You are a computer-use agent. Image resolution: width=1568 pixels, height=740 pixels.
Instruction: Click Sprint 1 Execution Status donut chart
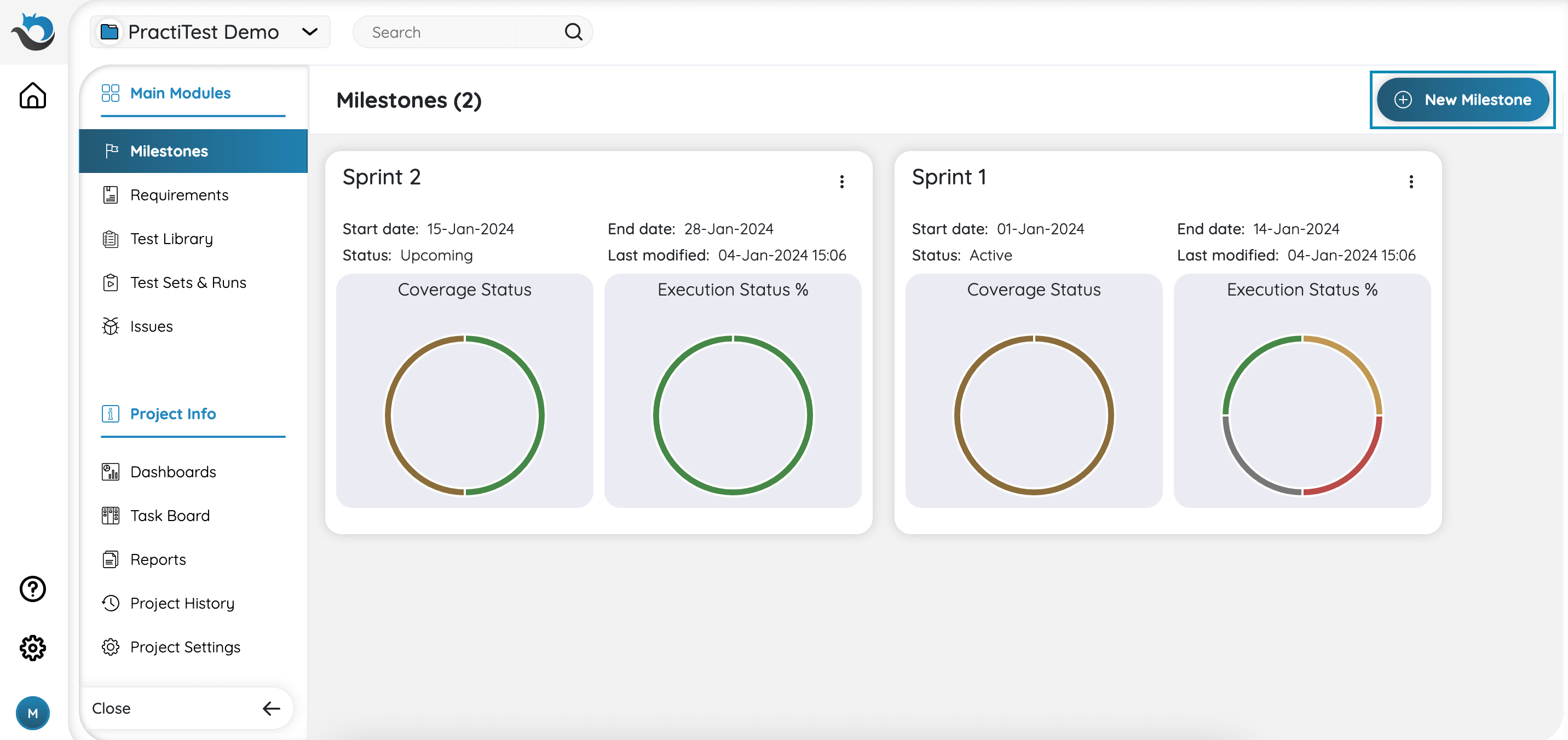[x=1302, y=415]
